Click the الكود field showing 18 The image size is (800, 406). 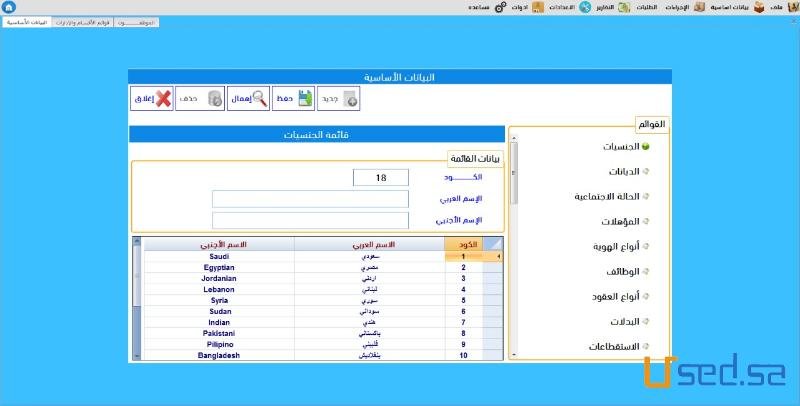point(381,177)
